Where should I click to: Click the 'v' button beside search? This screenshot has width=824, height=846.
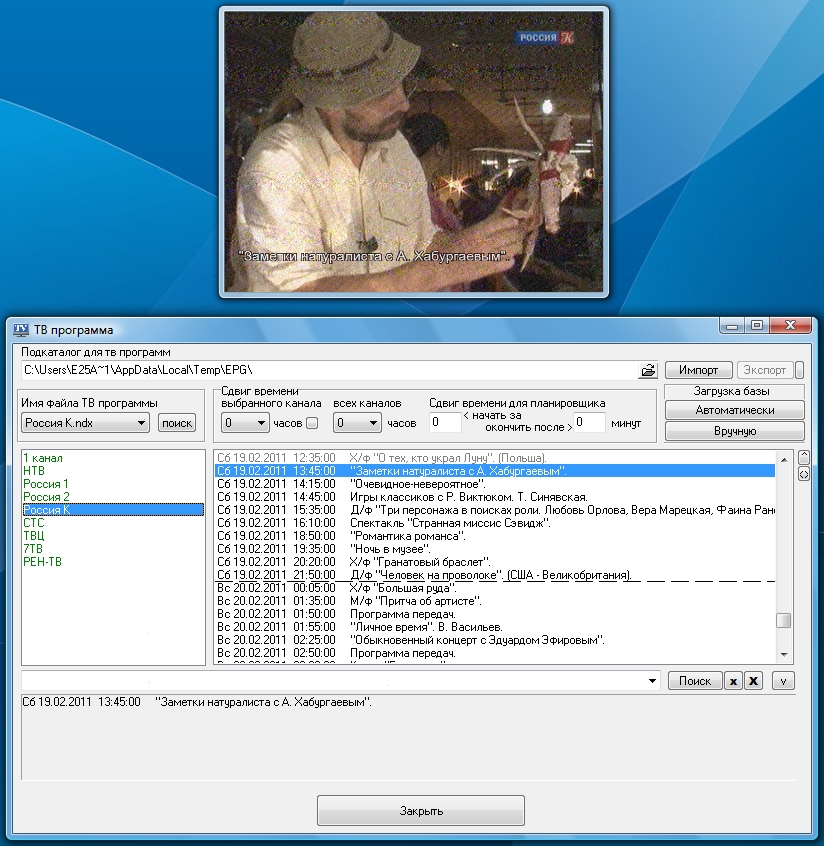(783, 681)
